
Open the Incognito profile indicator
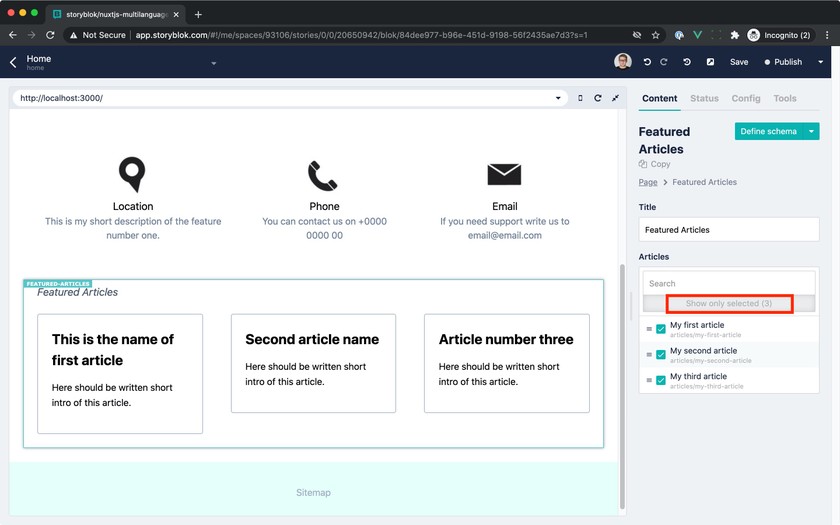pyautogui.click(x=781, y=35)
